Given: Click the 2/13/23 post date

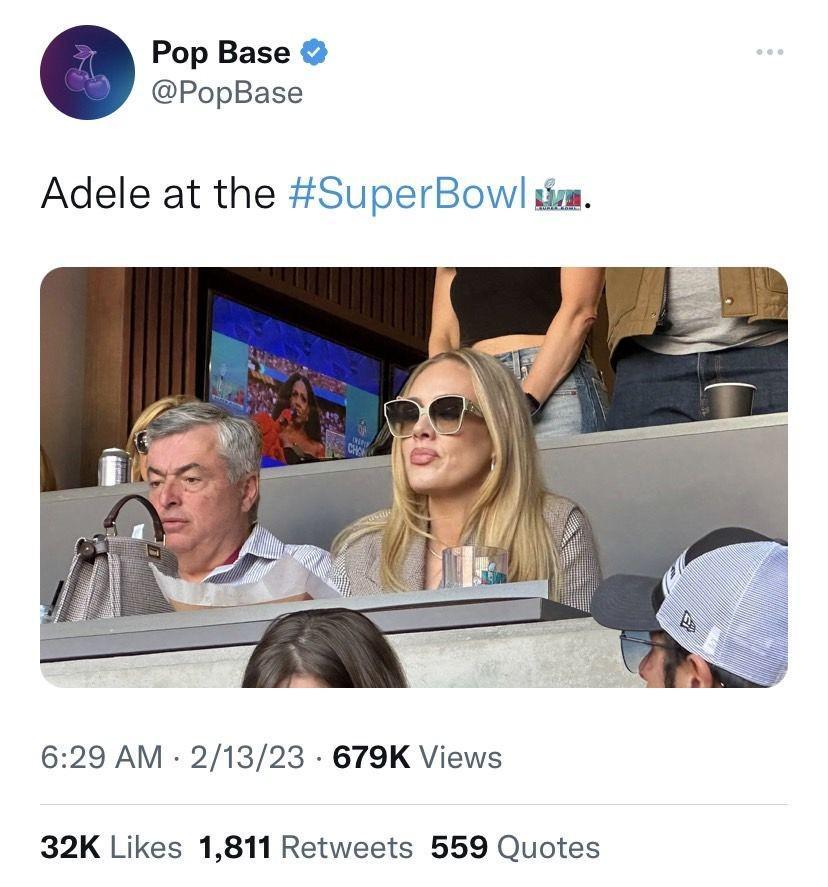Looking at the screenshot, I should click(x=247, y=757).
